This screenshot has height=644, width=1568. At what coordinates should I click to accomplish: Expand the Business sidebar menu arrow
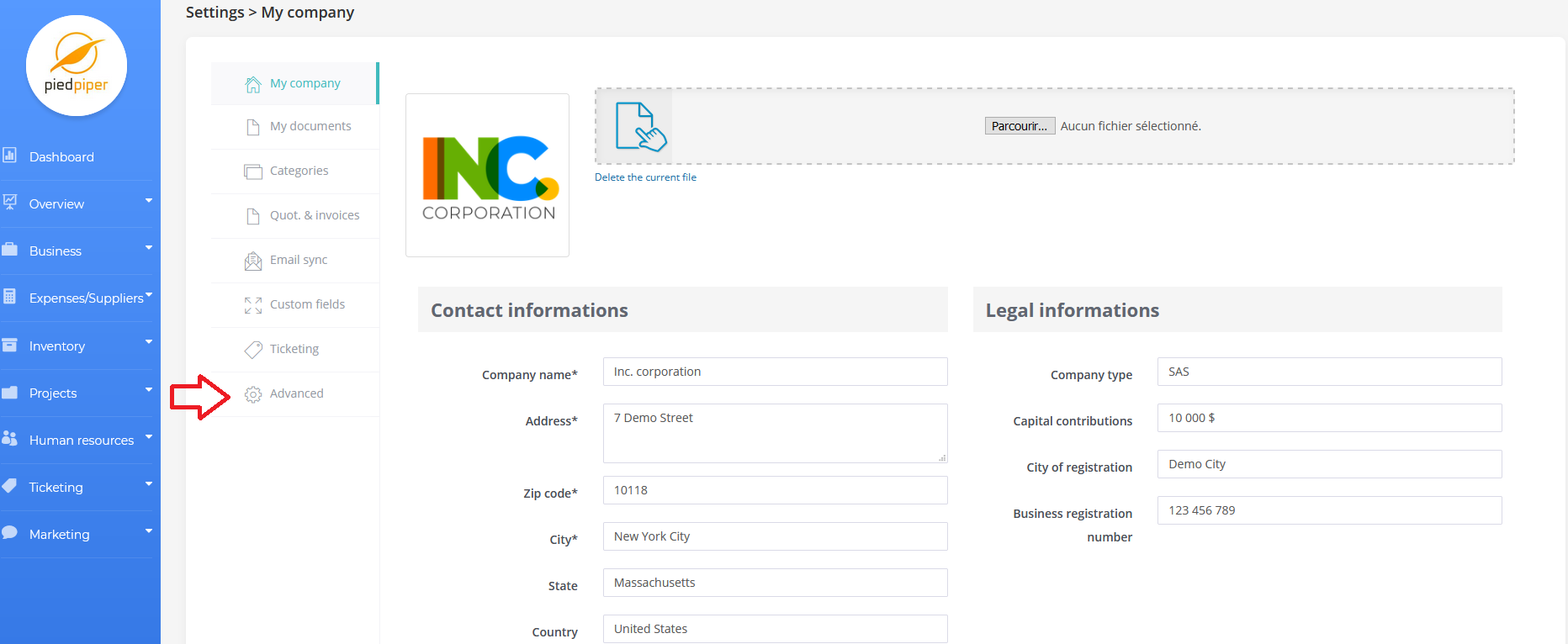(149, 248)
